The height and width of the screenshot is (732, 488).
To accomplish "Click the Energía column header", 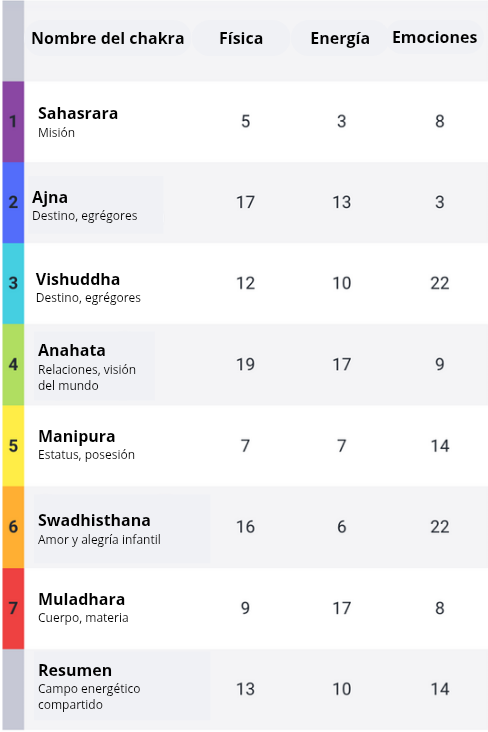I will tap(340, 38).
